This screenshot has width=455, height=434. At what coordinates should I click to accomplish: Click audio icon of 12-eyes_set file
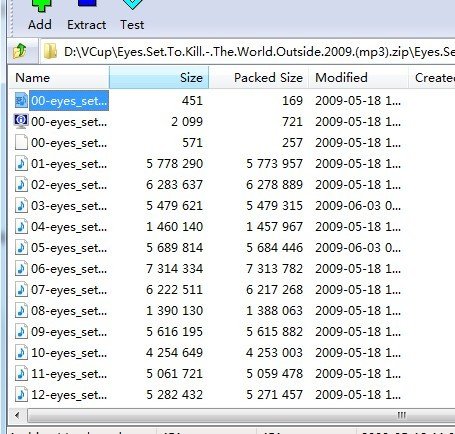click(21, 395)
